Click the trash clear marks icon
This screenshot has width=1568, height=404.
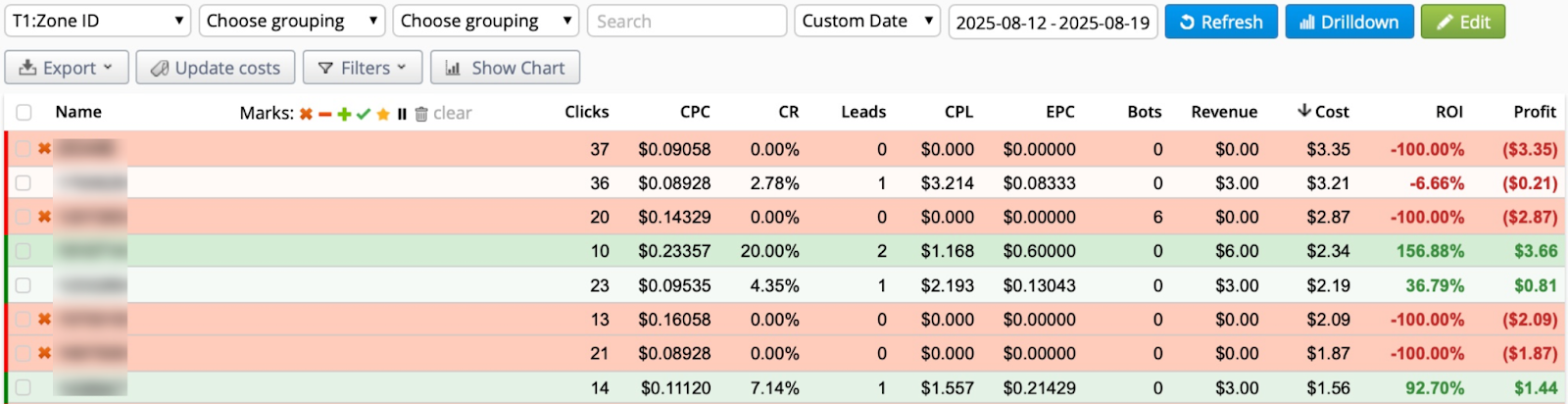pos(421,114)
